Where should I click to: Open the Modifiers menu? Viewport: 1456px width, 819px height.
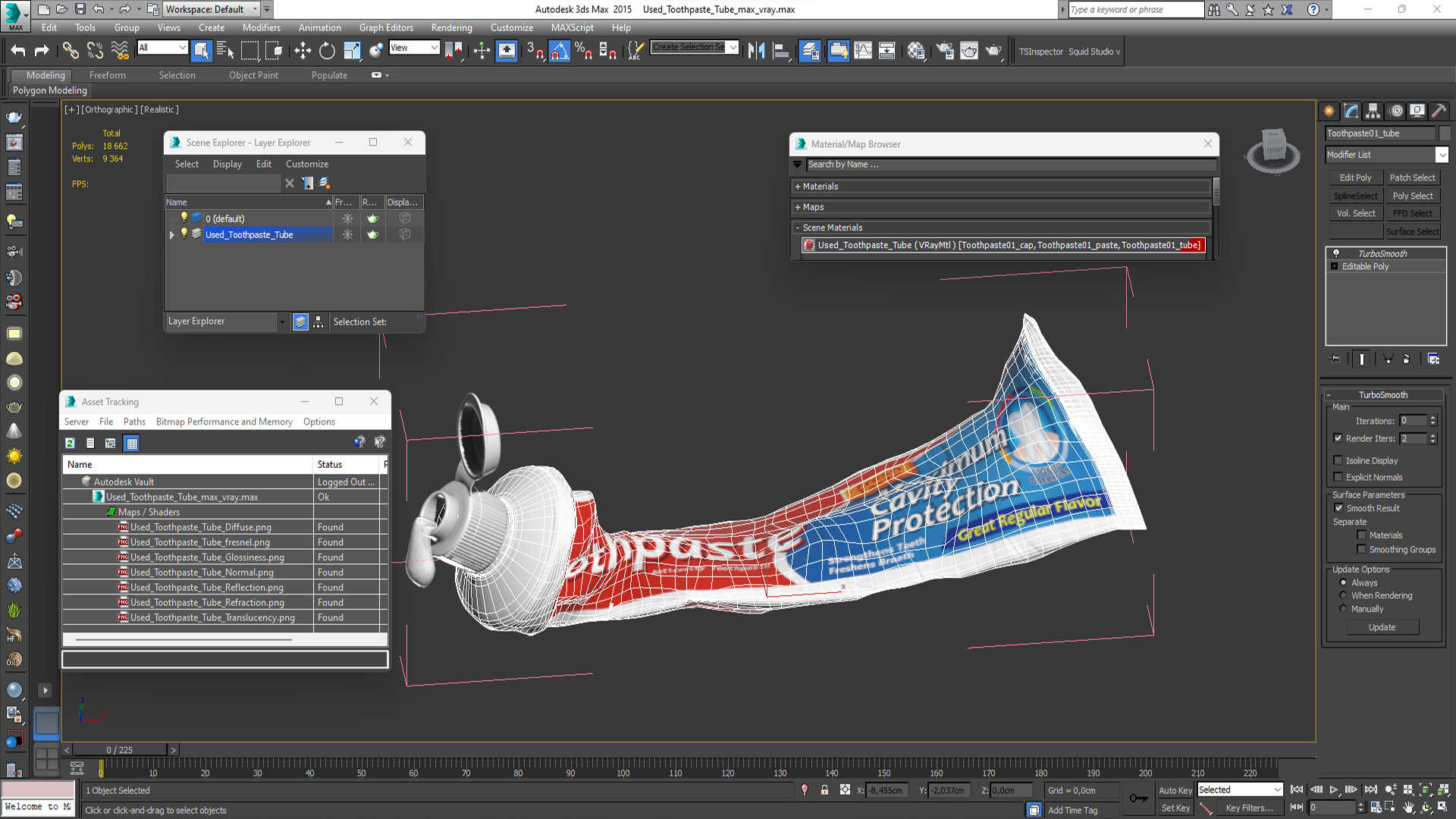tap(261, 27)
